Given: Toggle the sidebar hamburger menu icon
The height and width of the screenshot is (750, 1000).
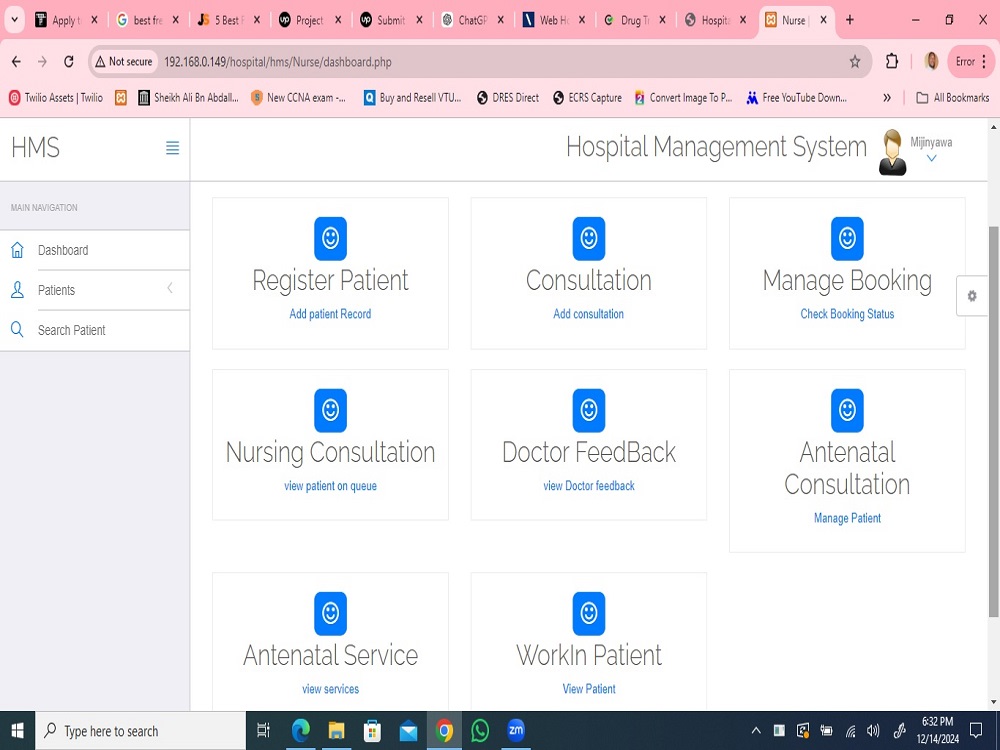Looking at the screenshot, I should coord(172,148).
